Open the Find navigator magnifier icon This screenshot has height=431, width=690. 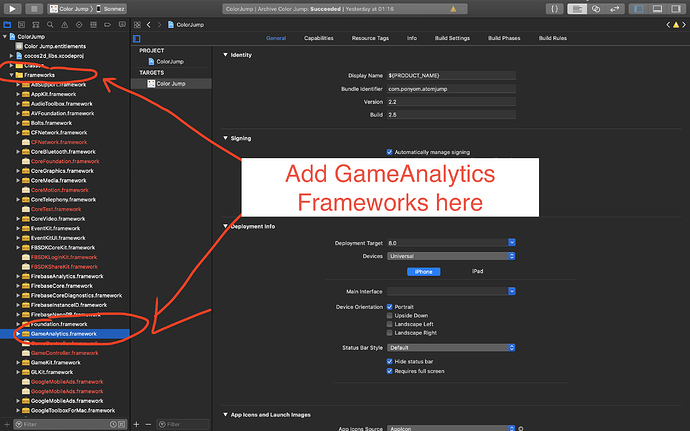50,25
